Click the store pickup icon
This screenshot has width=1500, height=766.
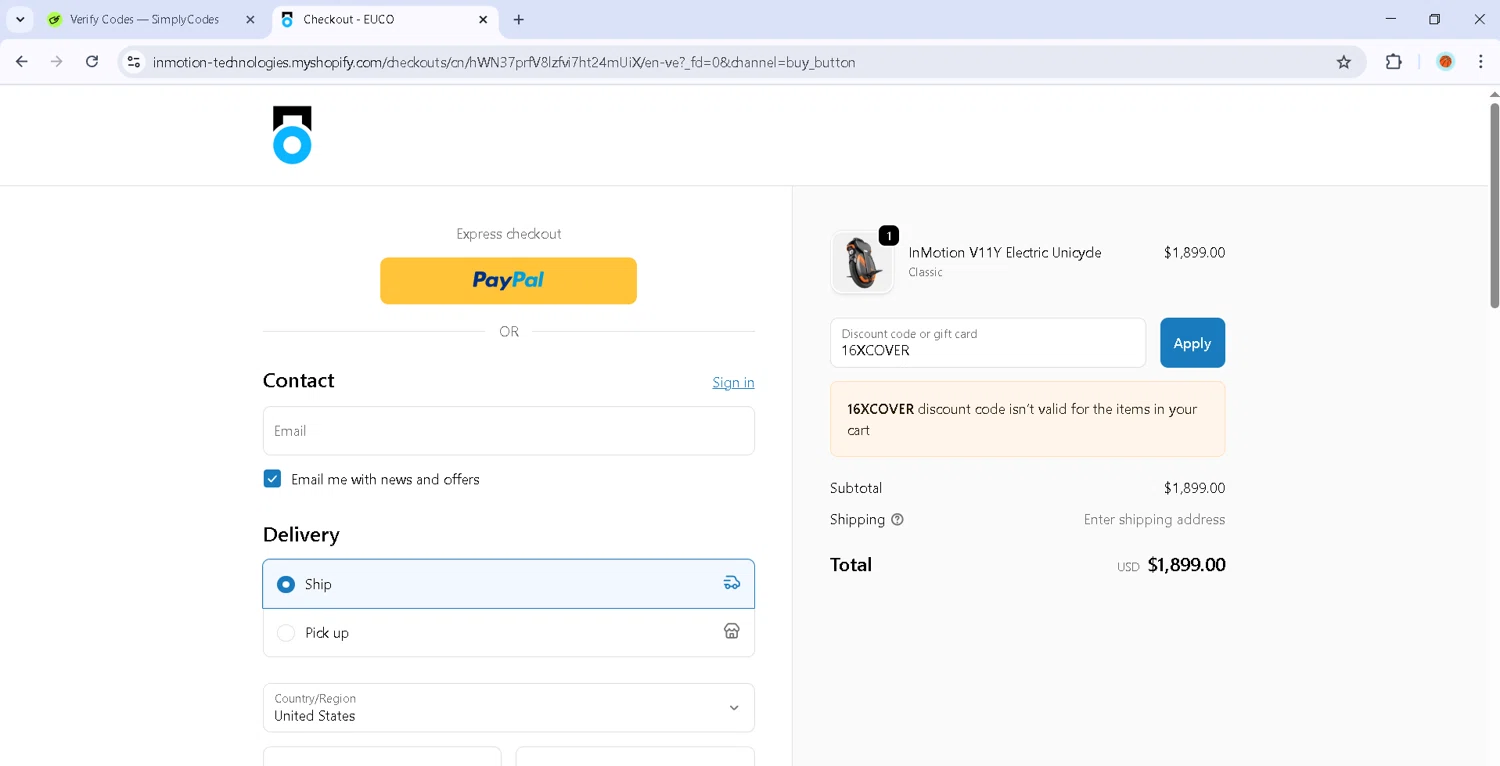732,631
